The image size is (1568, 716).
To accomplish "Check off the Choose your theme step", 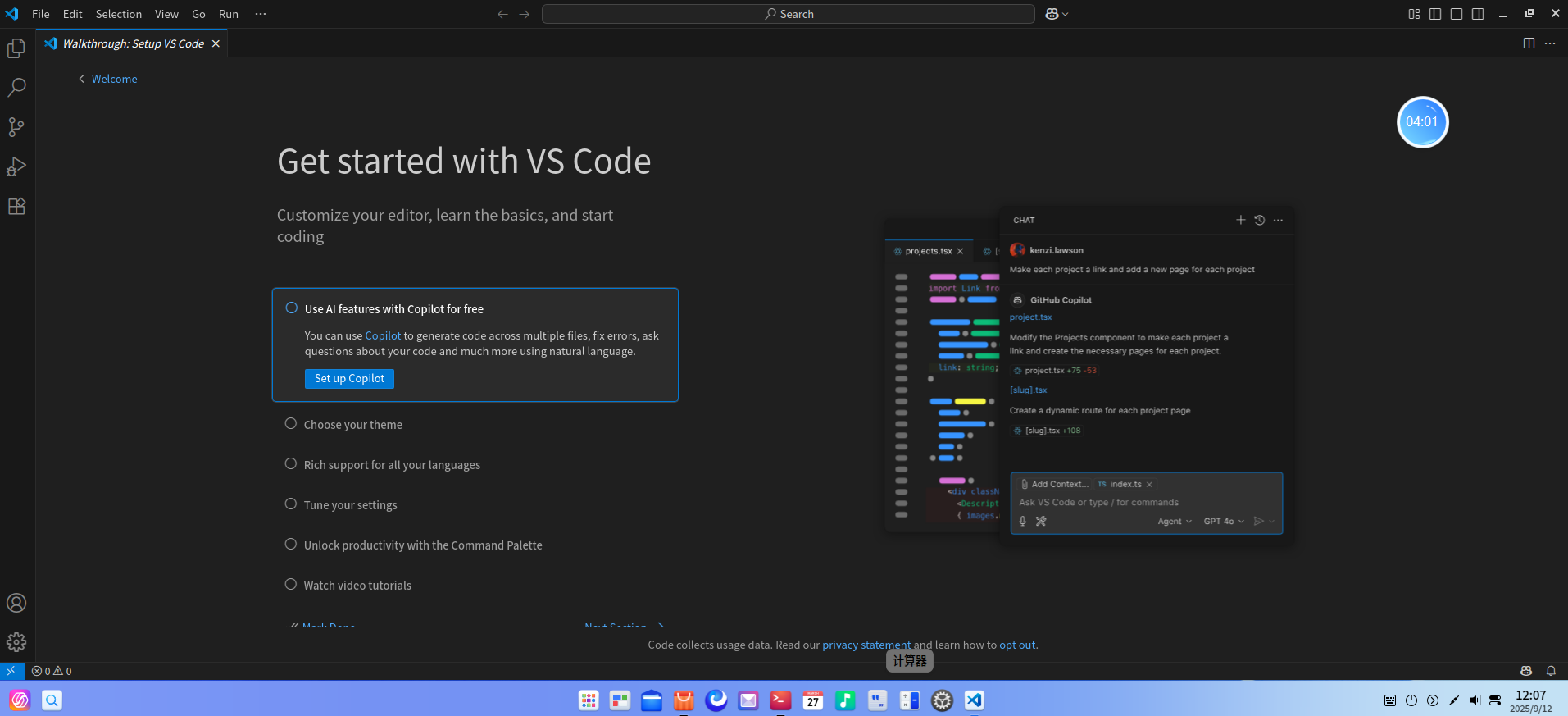I will (290, 424).
